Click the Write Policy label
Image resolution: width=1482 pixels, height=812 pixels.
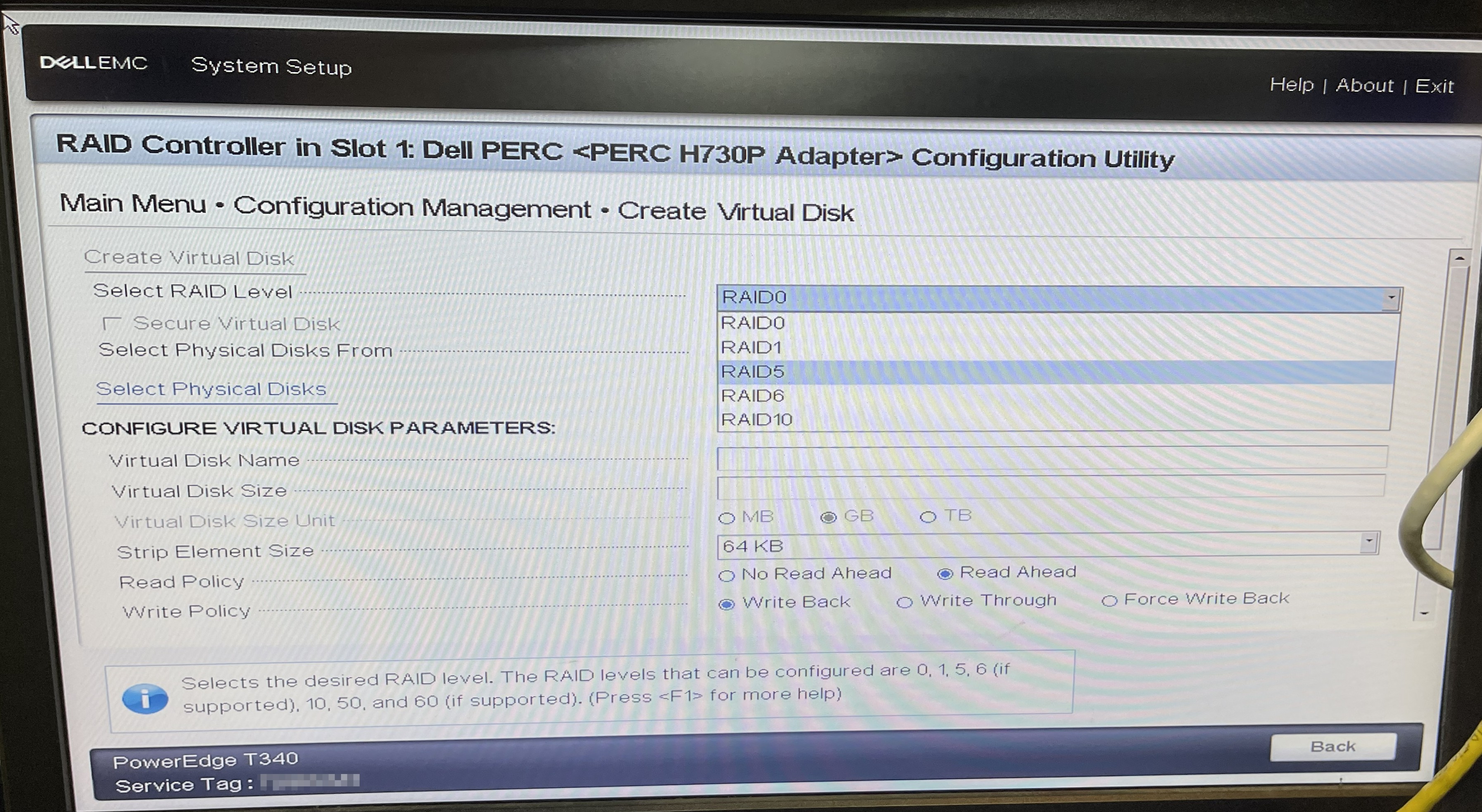click(x=186, y=611)
